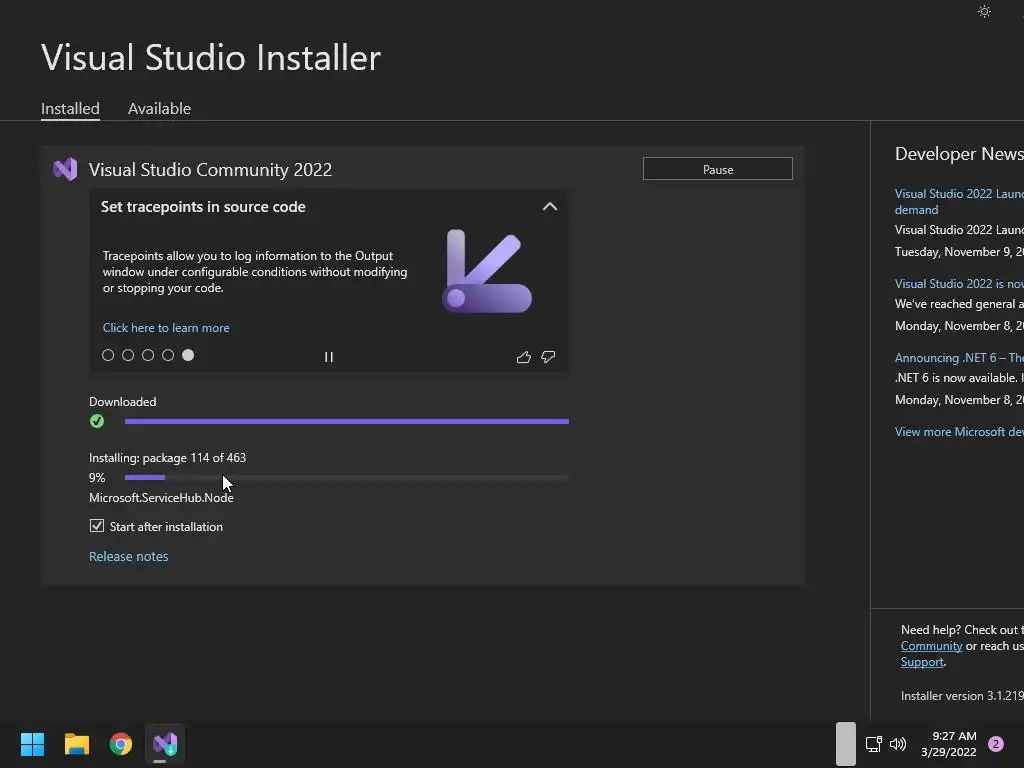
Task: Open Community help link
Action: [931, 646]
